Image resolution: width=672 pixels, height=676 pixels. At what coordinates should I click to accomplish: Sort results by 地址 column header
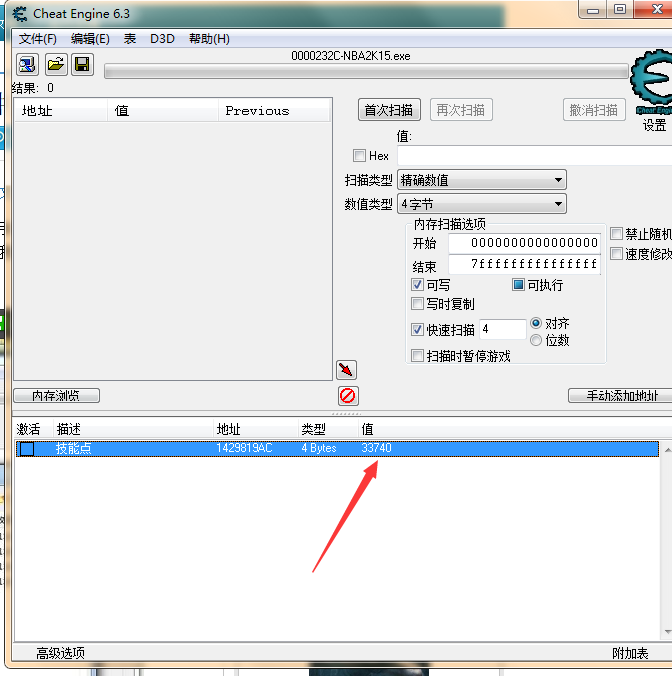click(x=61, y=111)
